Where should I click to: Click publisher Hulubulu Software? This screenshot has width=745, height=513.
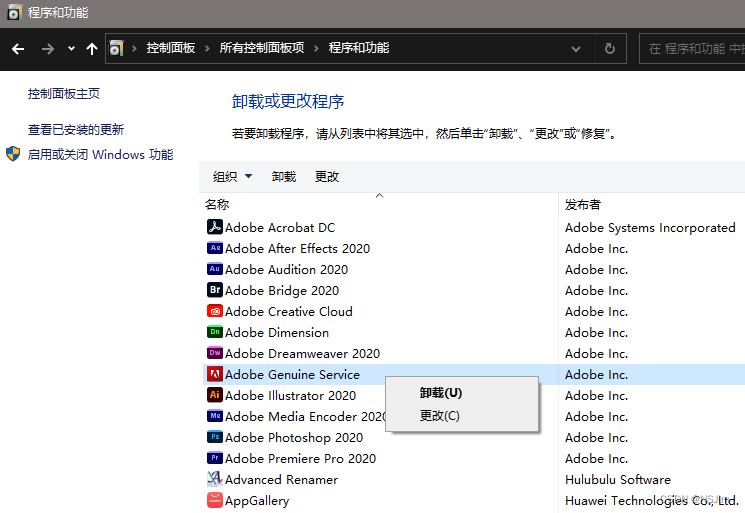point(618,479)
